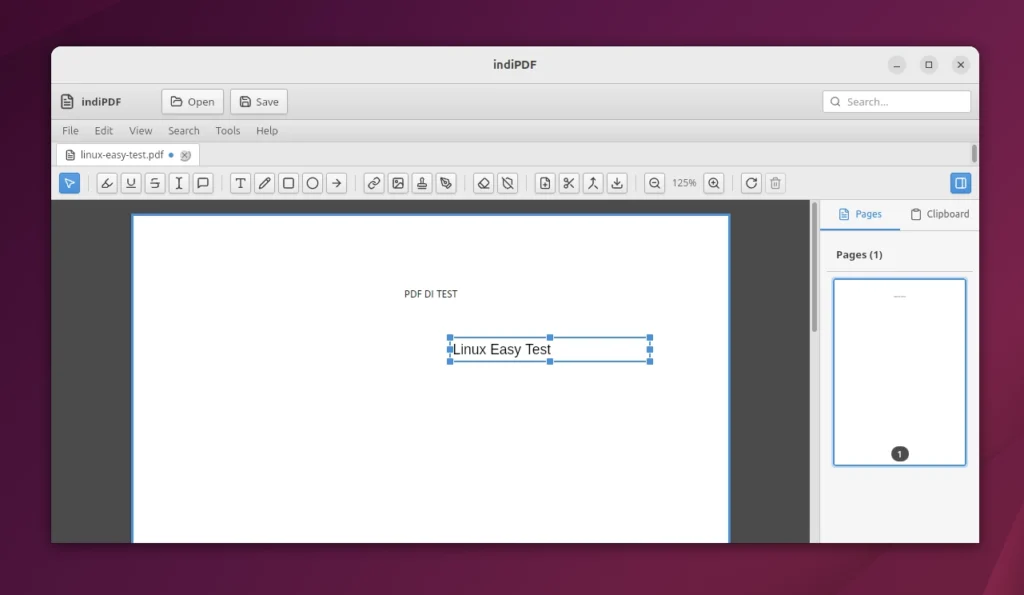The height and width of the screenshot is (595, 1024).
Task: Select the highlight annotation tool
Action: pyautogui.click(x=107, y=183)
